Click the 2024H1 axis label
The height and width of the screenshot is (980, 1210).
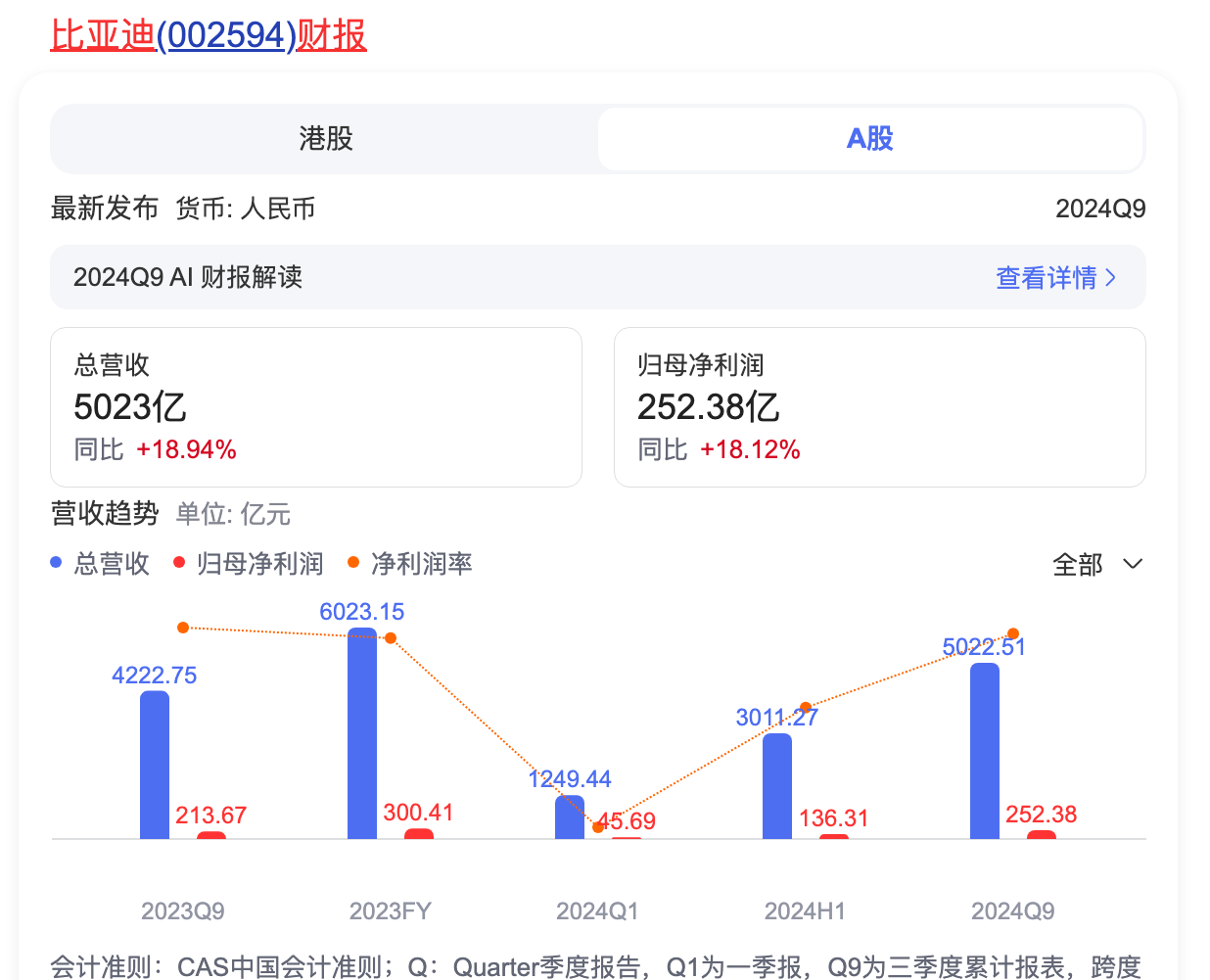tap(805, 911)
